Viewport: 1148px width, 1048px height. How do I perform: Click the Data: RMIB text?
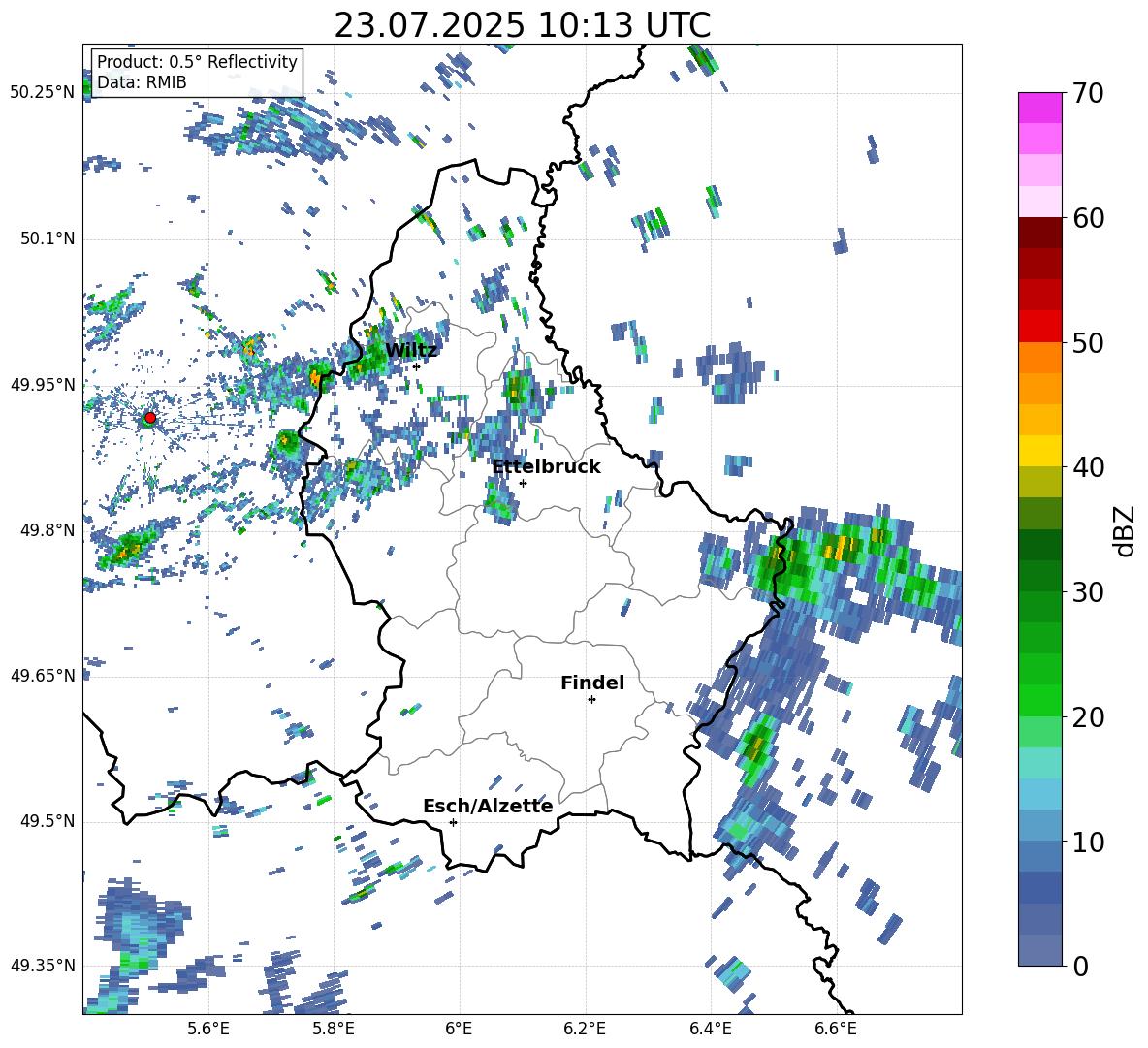tap(142, 82)
